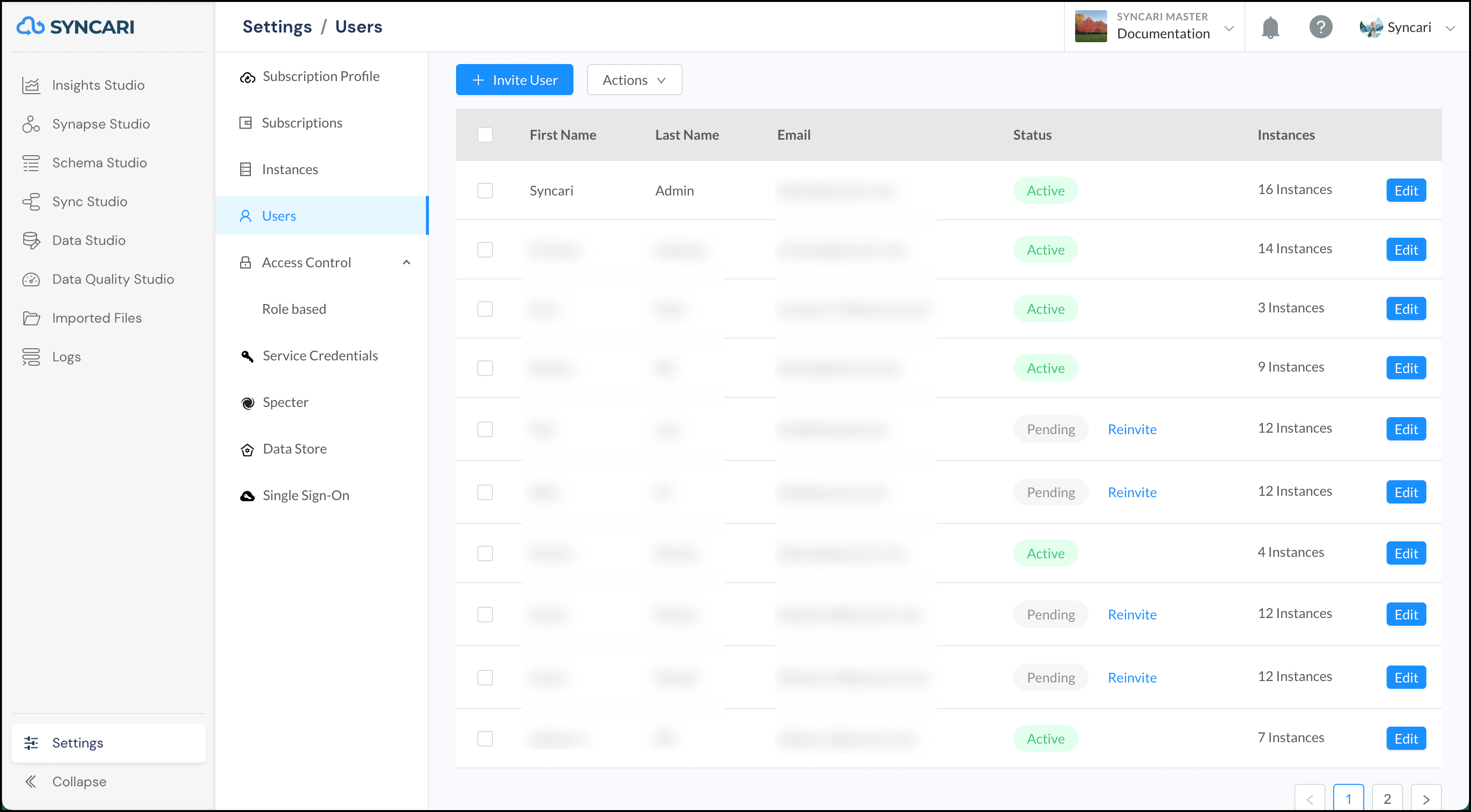Open Subscription Profile settings
The image size is (1471, 812).
[x=322, y=77]
